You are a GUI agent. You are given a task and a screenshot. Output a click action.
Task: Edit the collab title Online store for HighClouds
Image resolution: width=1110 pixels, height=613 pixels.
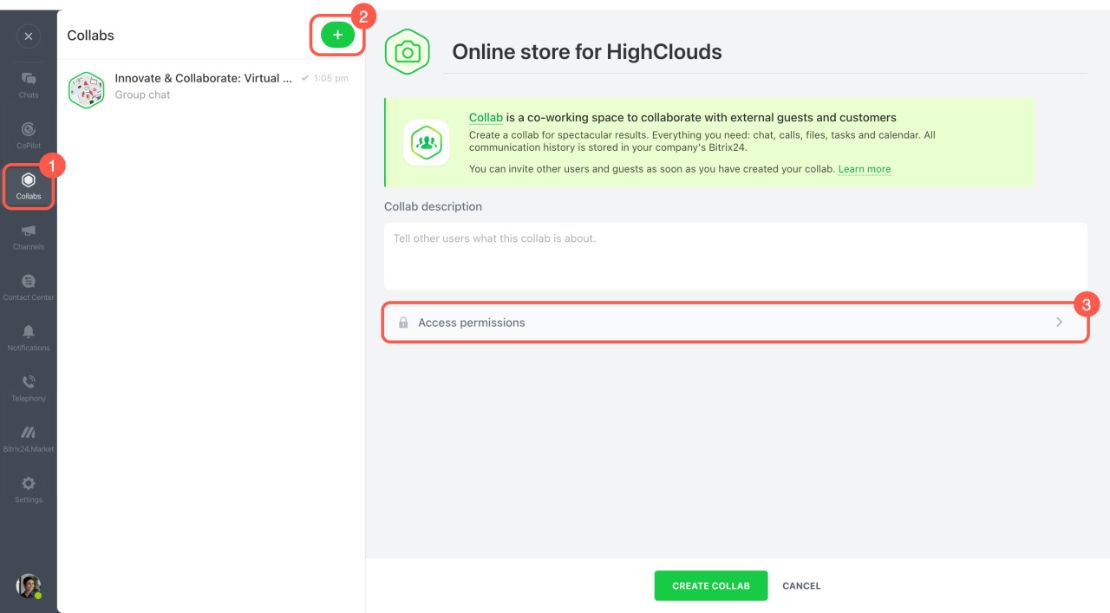(x=587, y=52)
